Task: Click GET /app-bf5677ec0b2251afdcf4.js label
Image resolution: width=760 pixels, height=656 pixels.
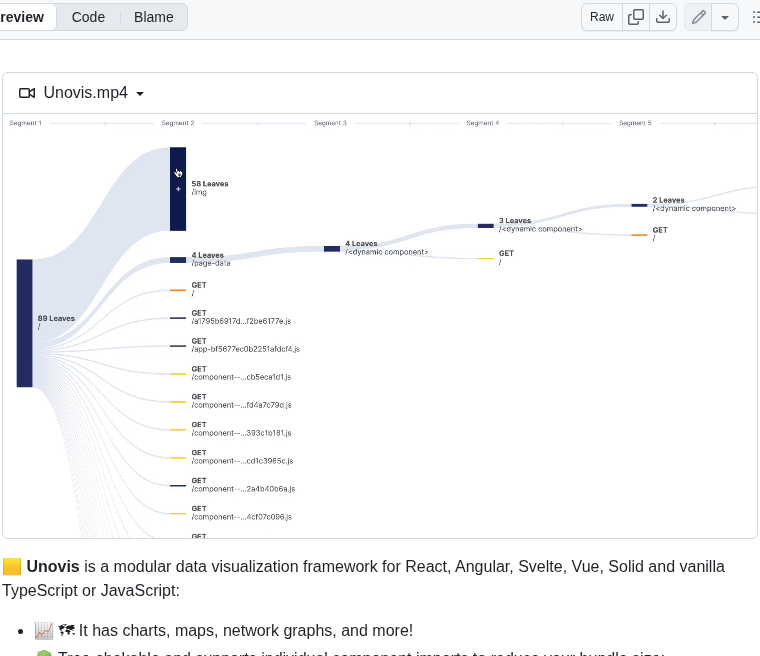Action: [x=246, y=345]
